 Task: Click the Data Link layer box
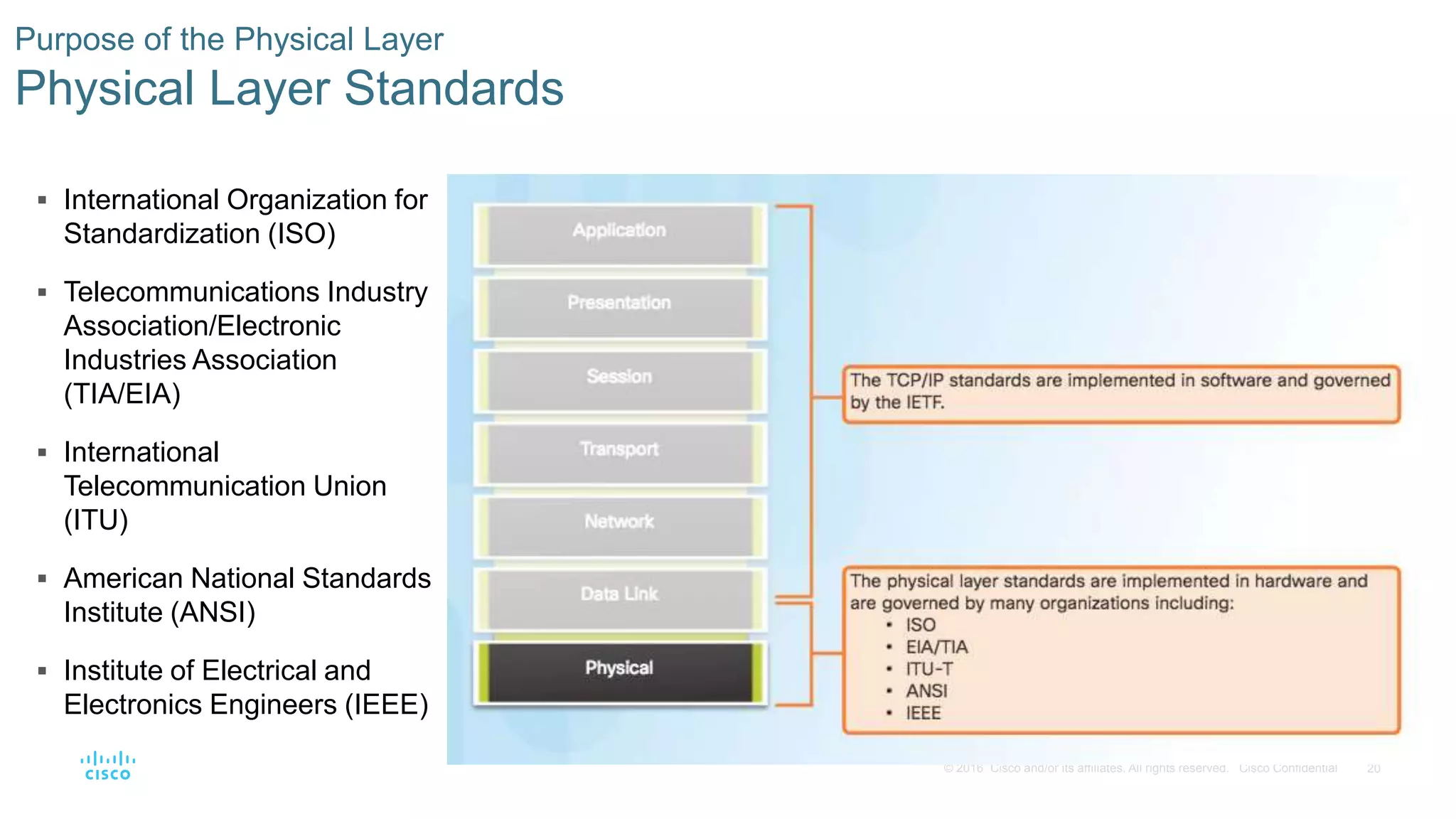619,598
